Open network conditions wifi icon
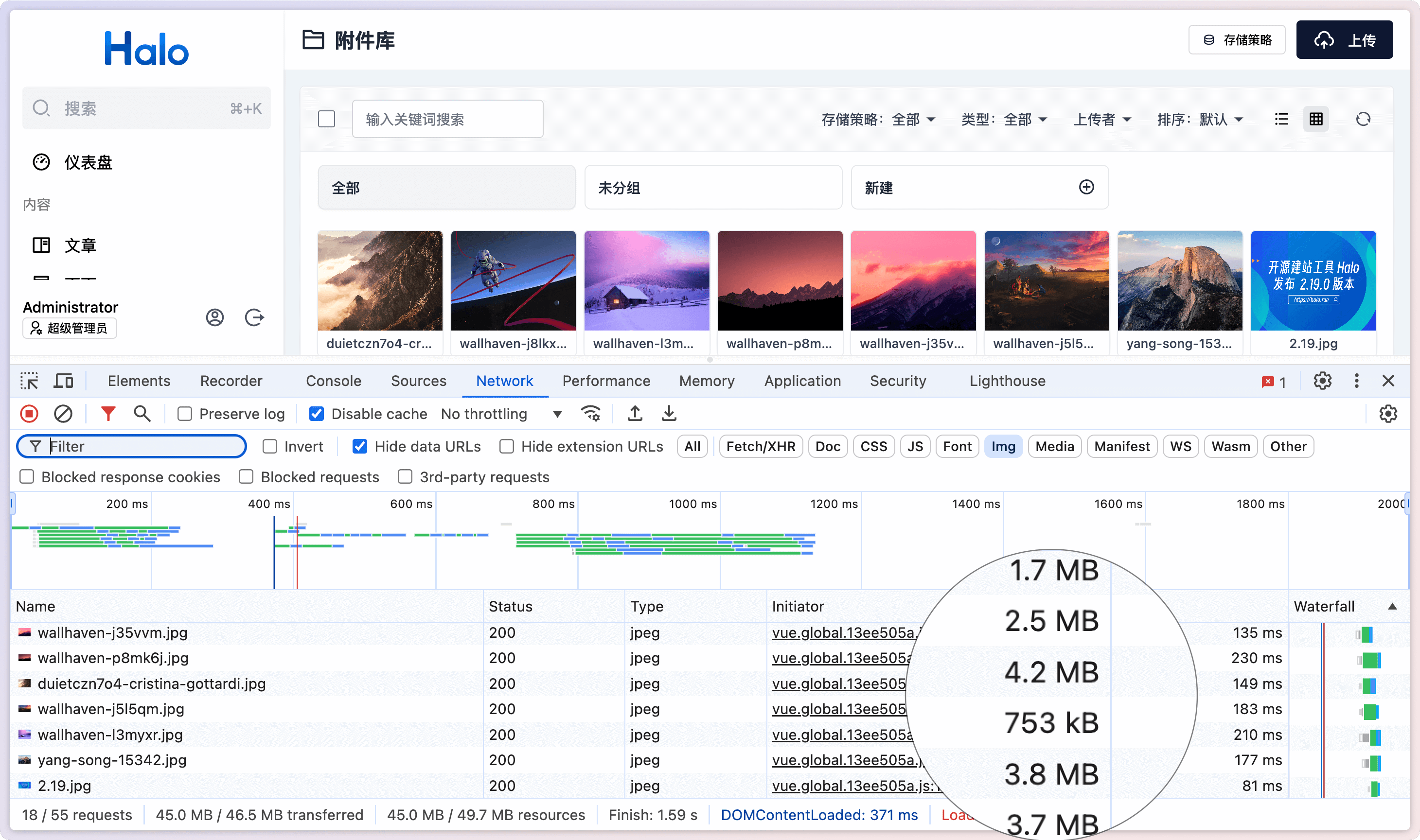The height and width of the screenshot is (840, 1420). pyautogui.click(x=590, y=414)
